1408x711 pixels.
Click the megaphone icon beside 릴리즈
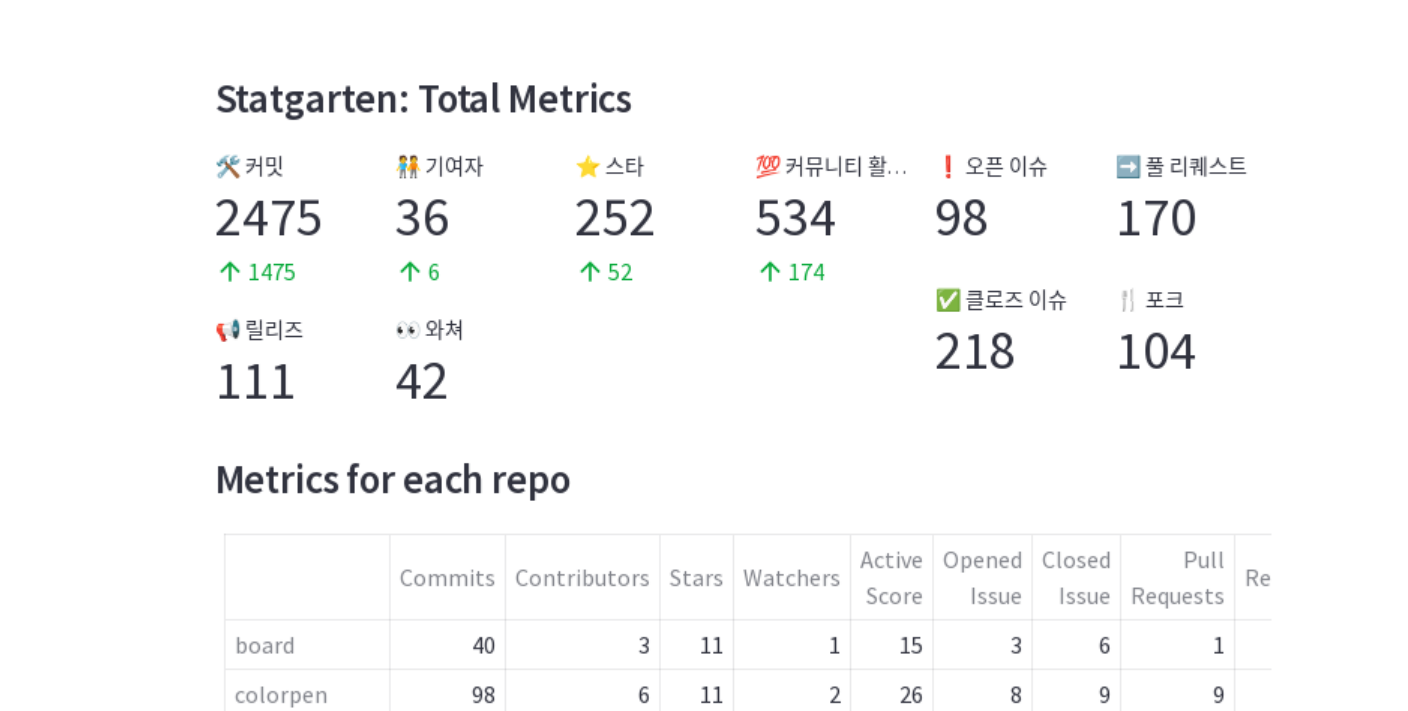(x=227, y=330)
